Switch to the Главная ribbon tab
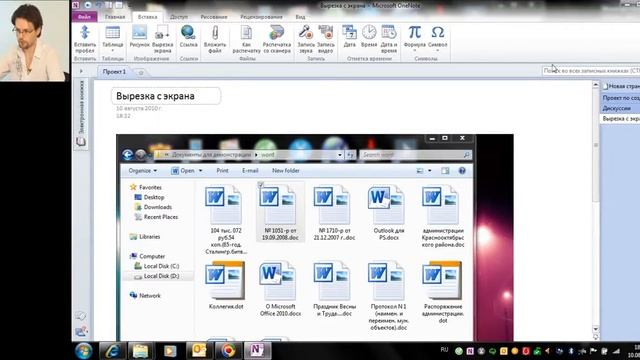The width and height of the screenshot is (640, 360). (x=115, y=17)
